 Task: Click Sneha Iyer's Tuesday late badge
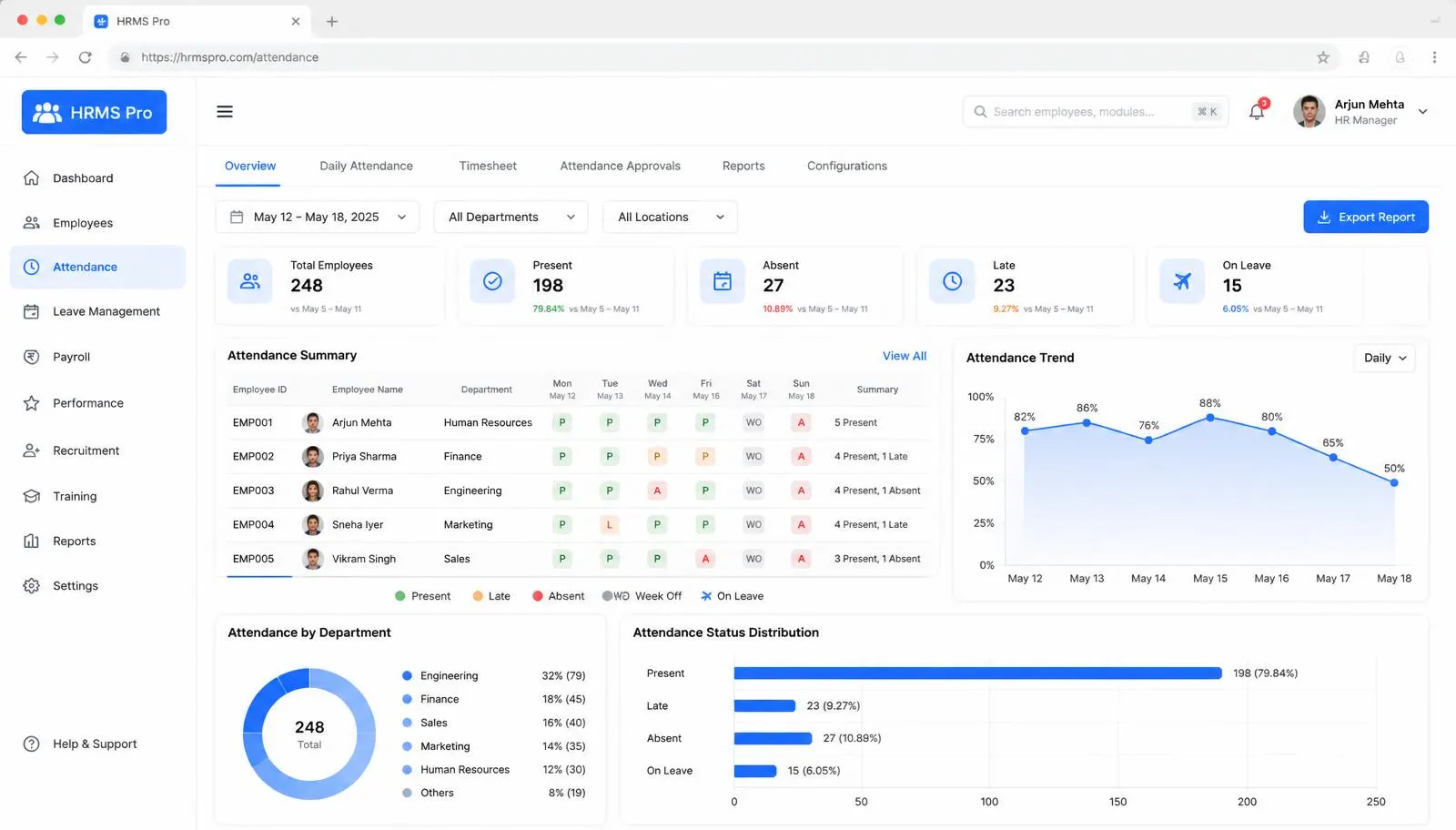click(610, 525)
